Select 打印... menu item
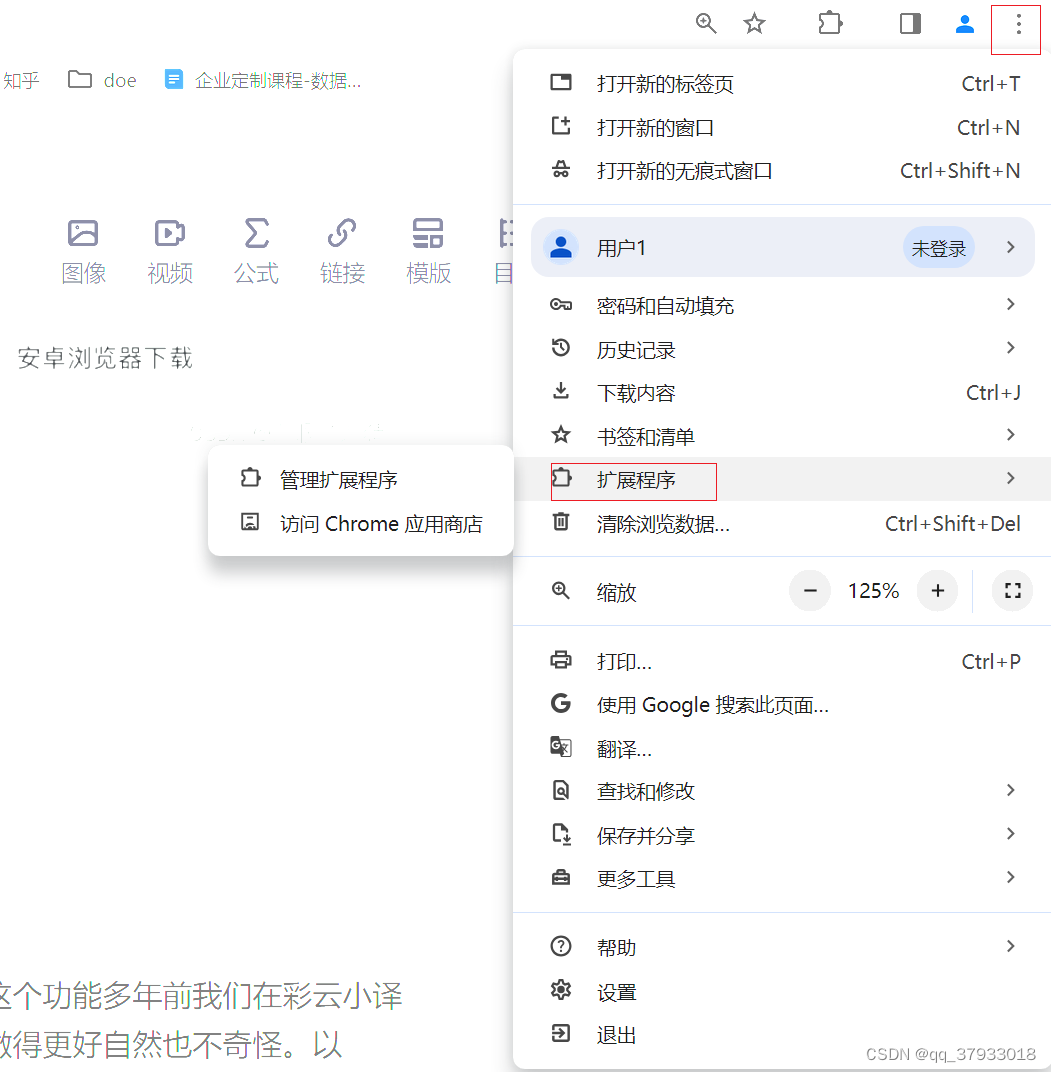 tap(782, 661)
